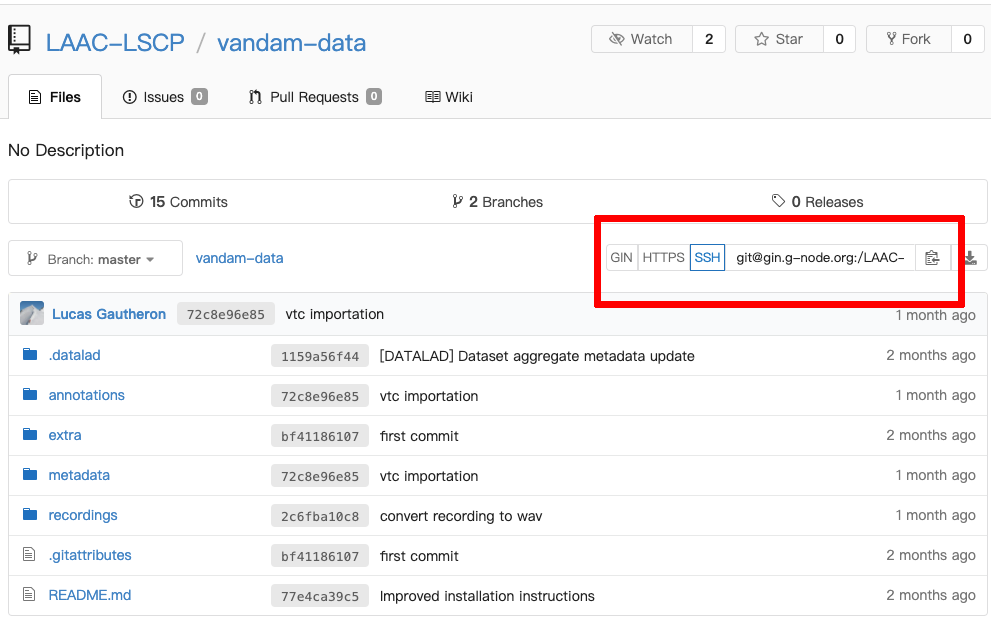Open the README.md file
Viewport: 991px width, 619px height.
pyautogui.click(x=90, y=595)
